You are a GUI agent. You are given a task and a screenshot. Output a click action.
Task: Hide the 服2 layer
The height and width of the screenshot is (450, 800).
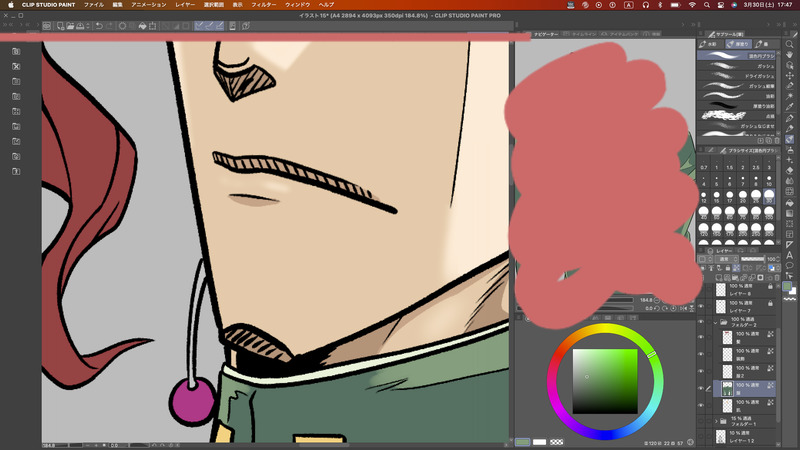tap(701, 371)
